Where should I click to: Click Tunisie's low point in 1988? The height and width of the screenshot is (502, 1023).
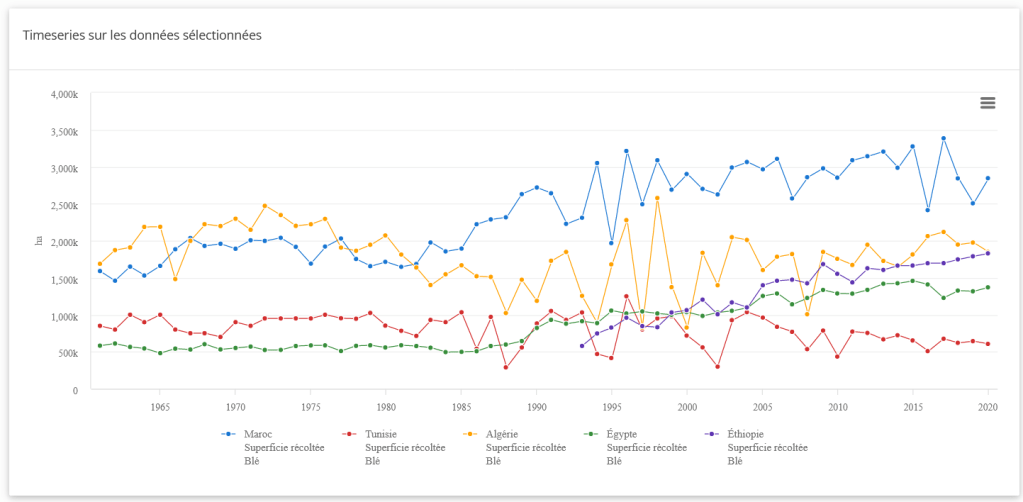tap(506, 368)
